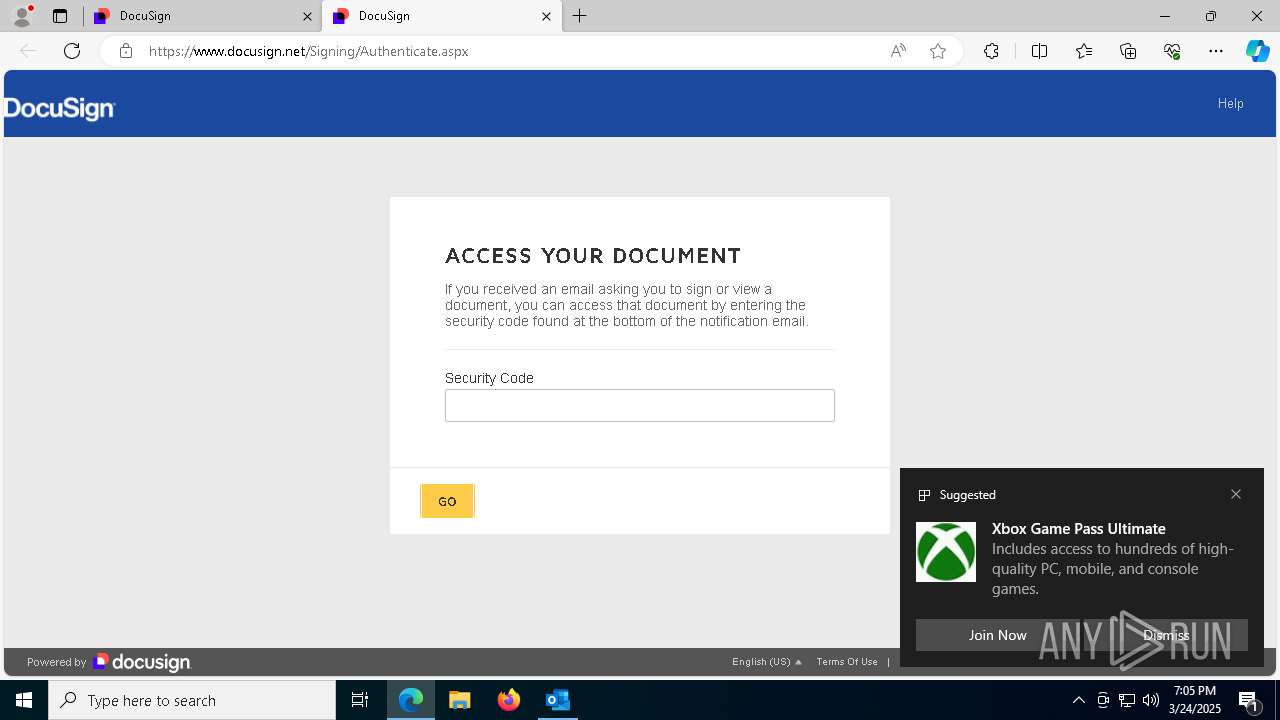The image size is (1280, 720).
Task: Open the tab actions menu icon
Action: pos(60,16)
